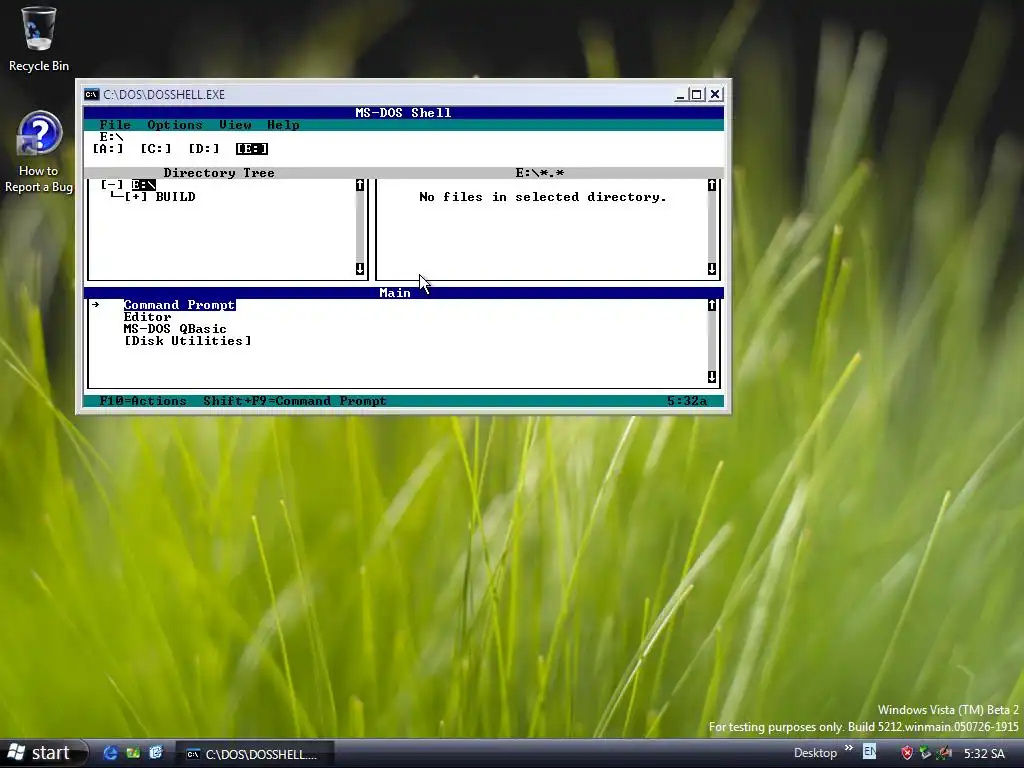Click file list up scroll arrow
This screenshot has width=1024, height=768.
[x=712, y=185]
